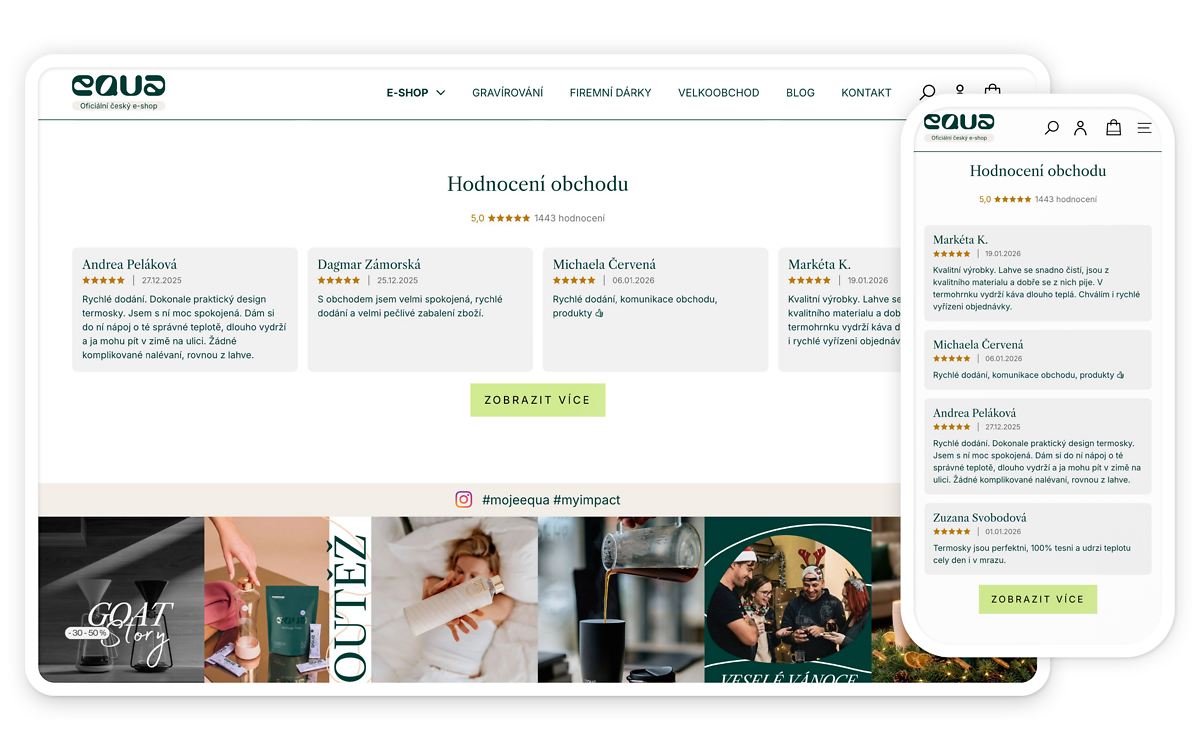
Task: Open user account in mobile header
Action: point(1081,128)
